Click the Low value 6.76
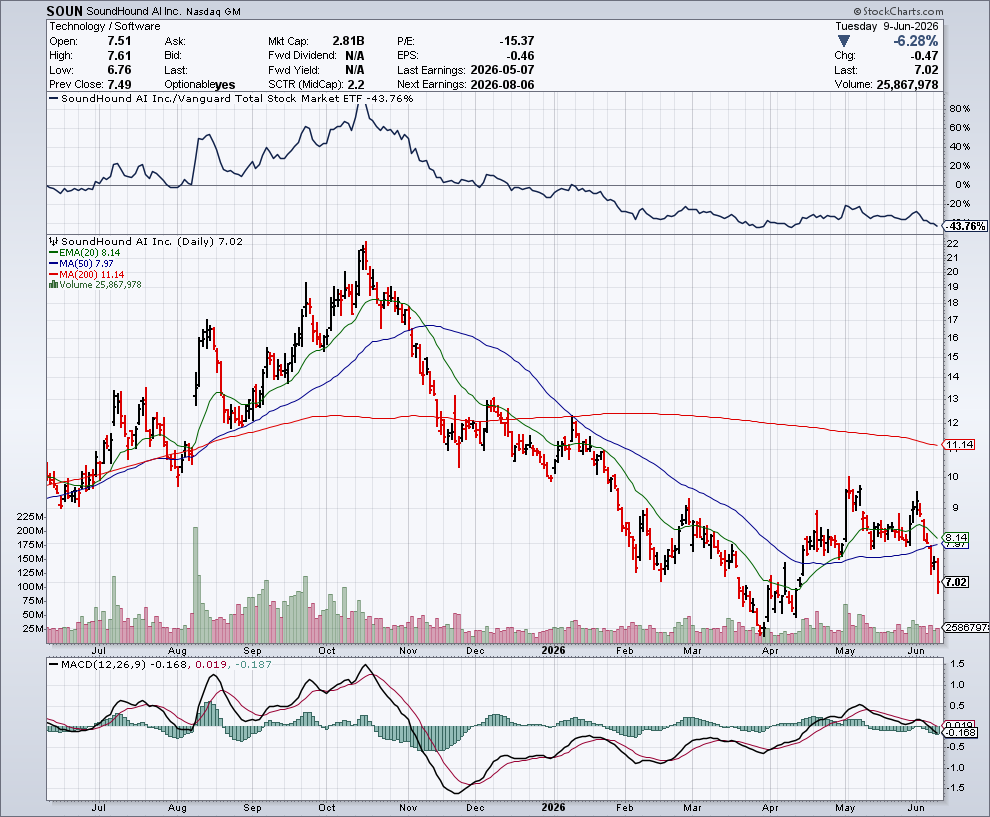Screen dimensions: 990x817 [119, 70]
